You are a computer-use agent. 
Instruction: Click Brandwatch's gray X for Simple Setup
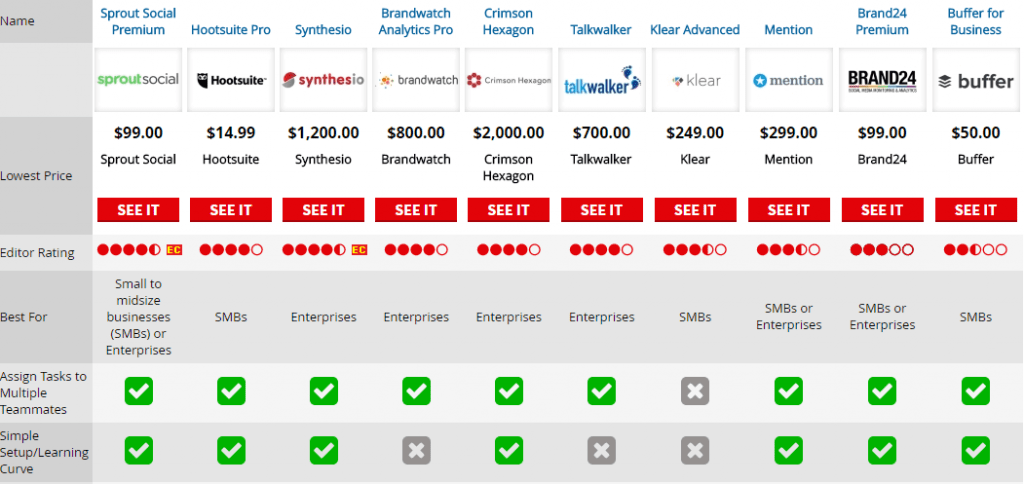pyautogui.click(x=416, y=451)
